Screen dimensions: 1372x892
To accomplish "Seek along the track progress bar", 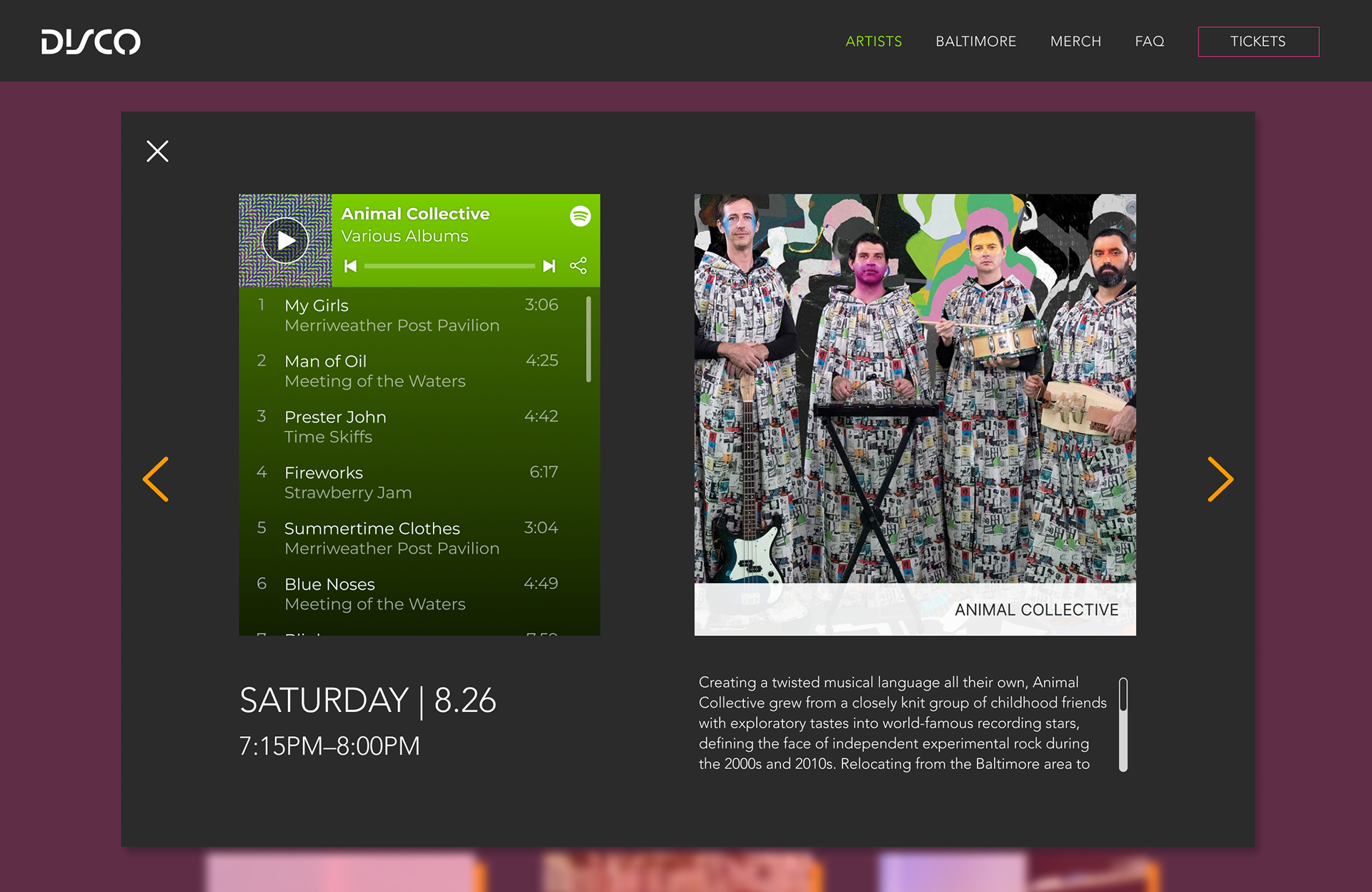I will pyautogui.click(x=449, y=266).
